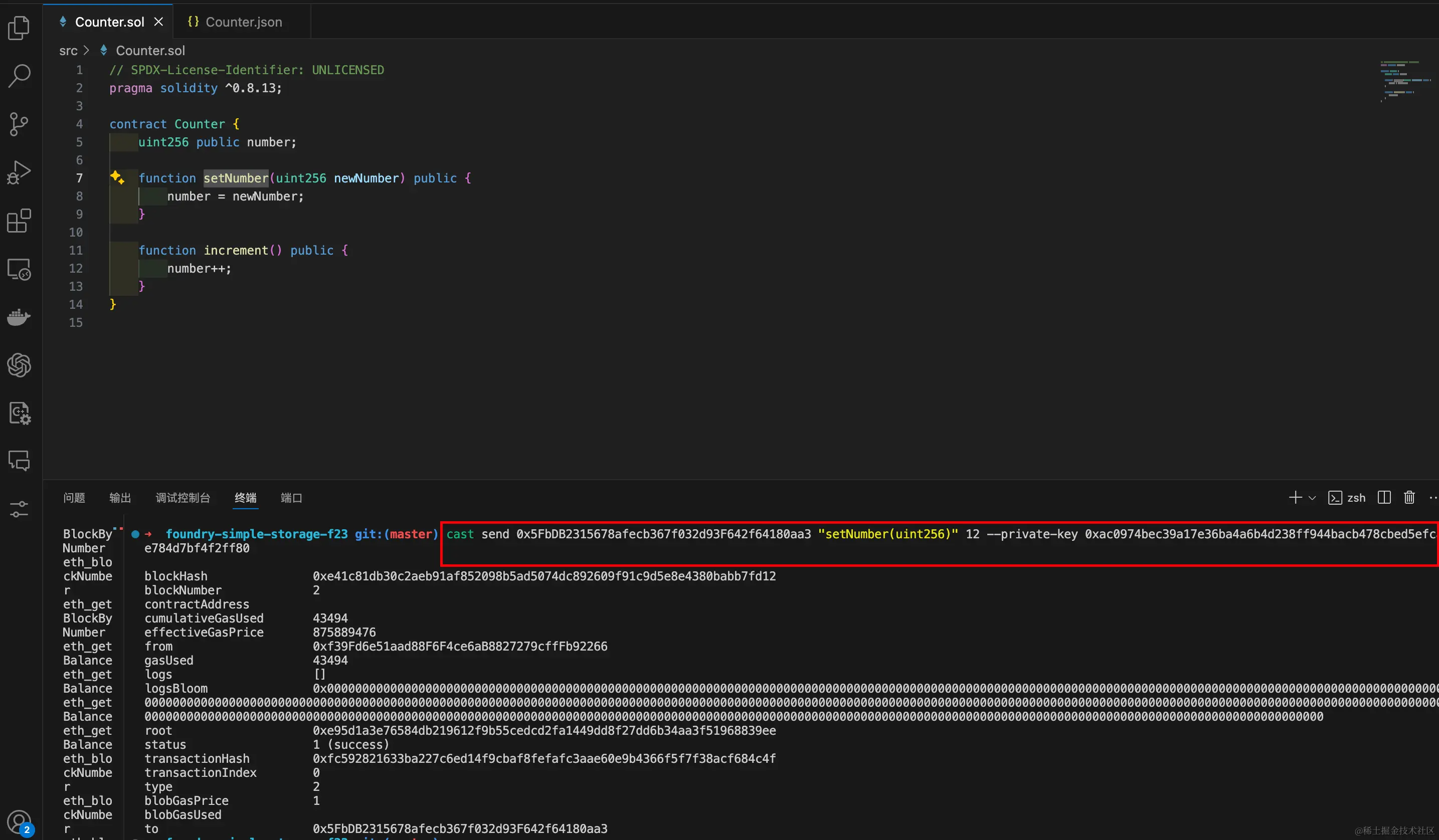Open the Run and Debug view
This screenshot has width=1439, height=840.
[19, 172]
